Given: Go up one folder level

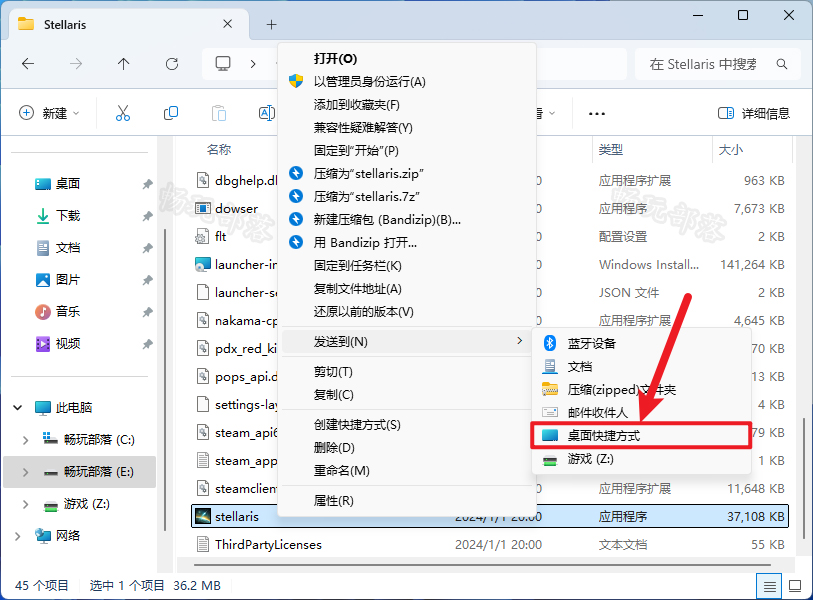Looking at the screenshot, I should (x=123, y=64).
